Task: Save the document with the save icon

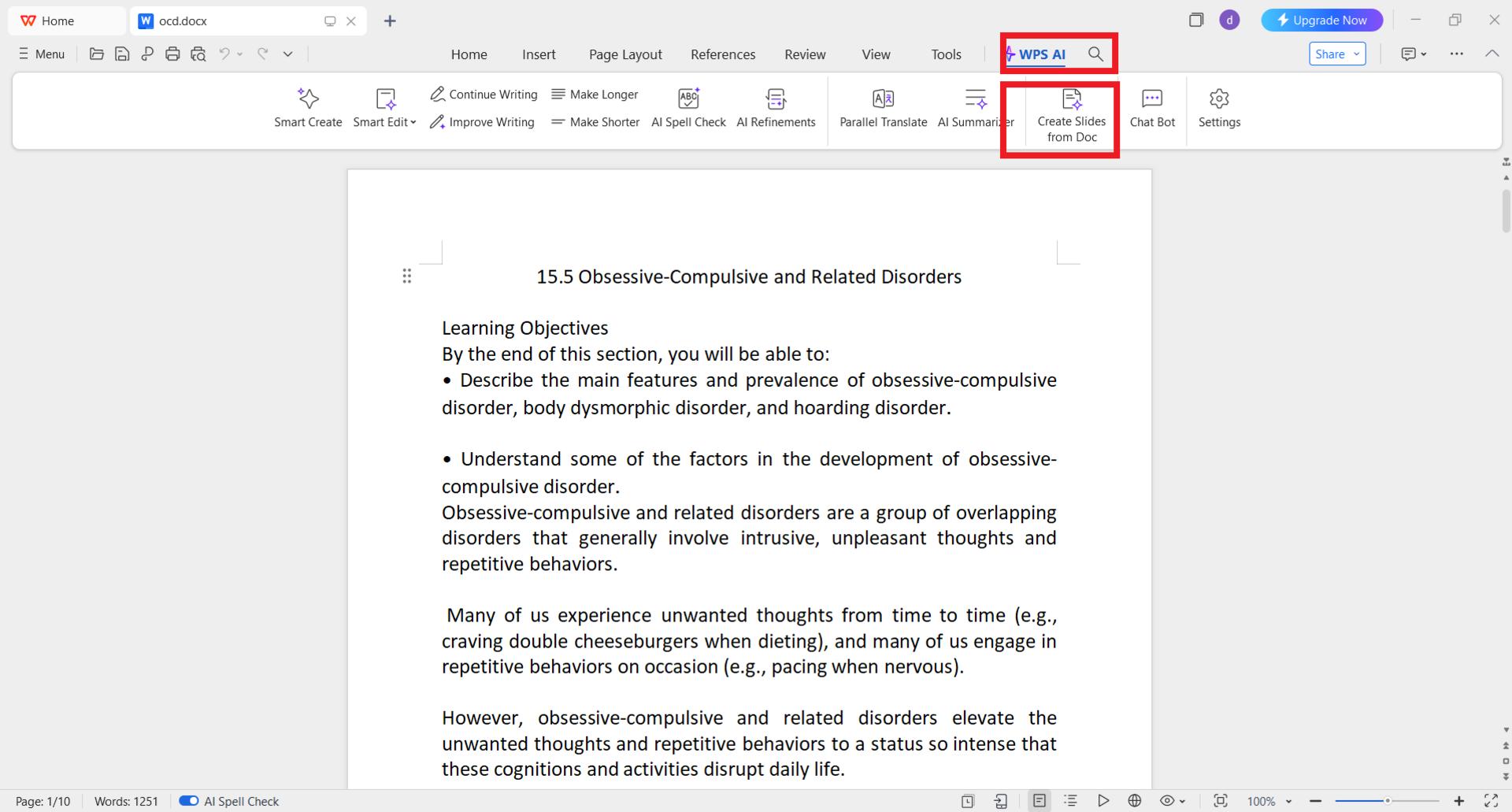Action: [122, 54]
